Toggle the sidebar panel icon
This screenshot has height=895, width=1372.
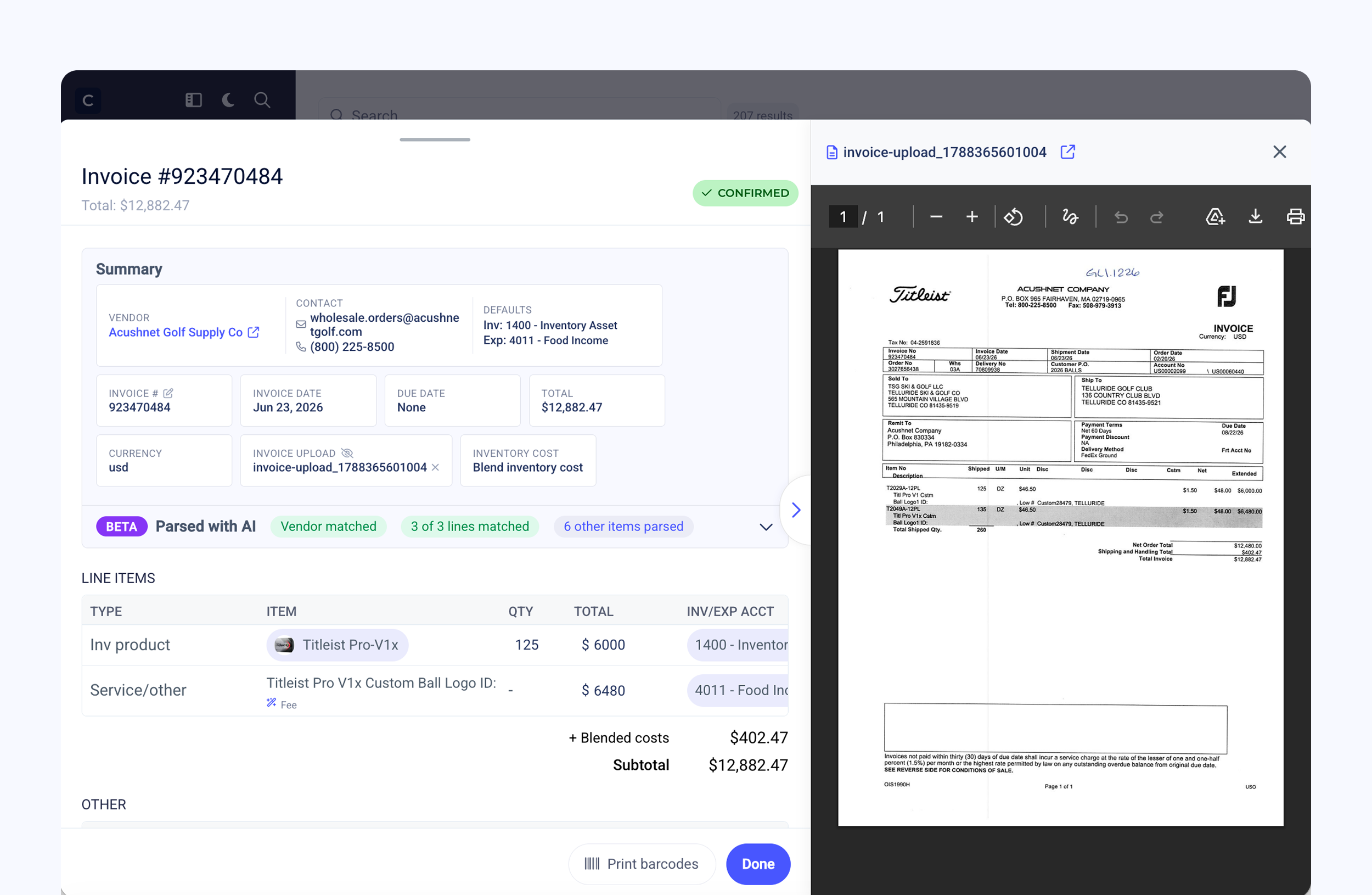(194, 100)
